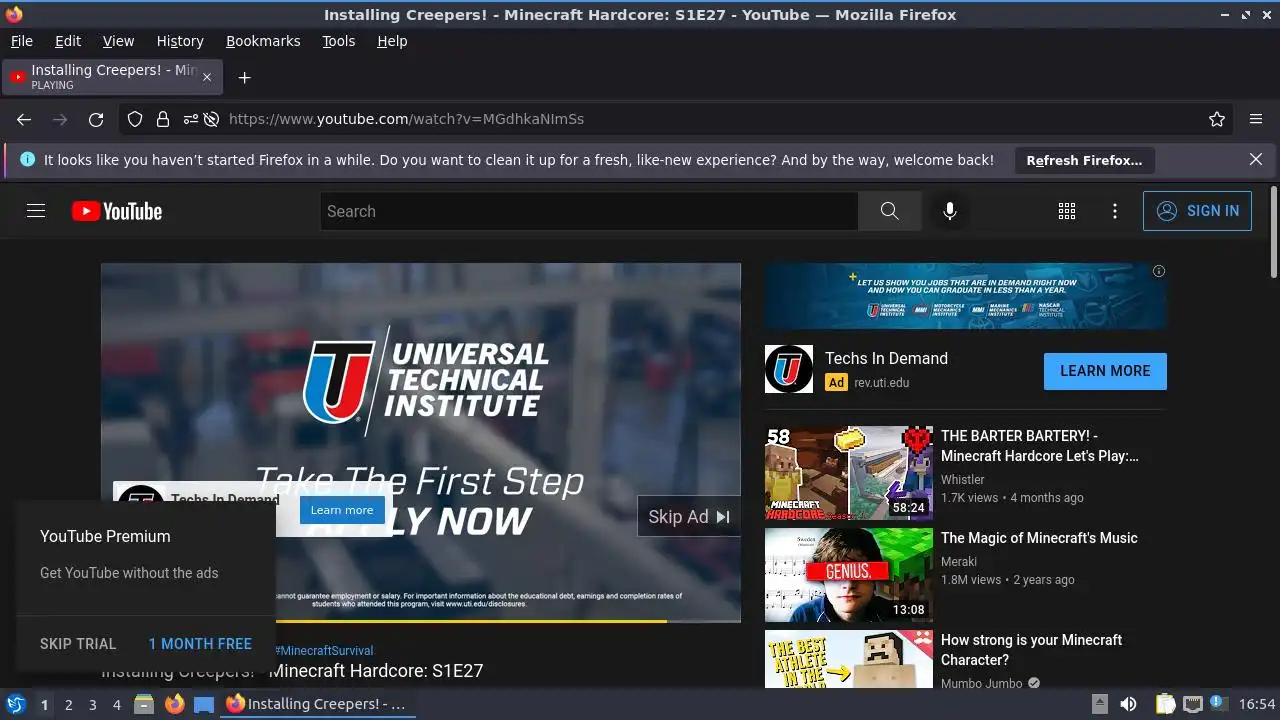
Task: Select the Installing Creepers browser tab
Action: [112, 77]
